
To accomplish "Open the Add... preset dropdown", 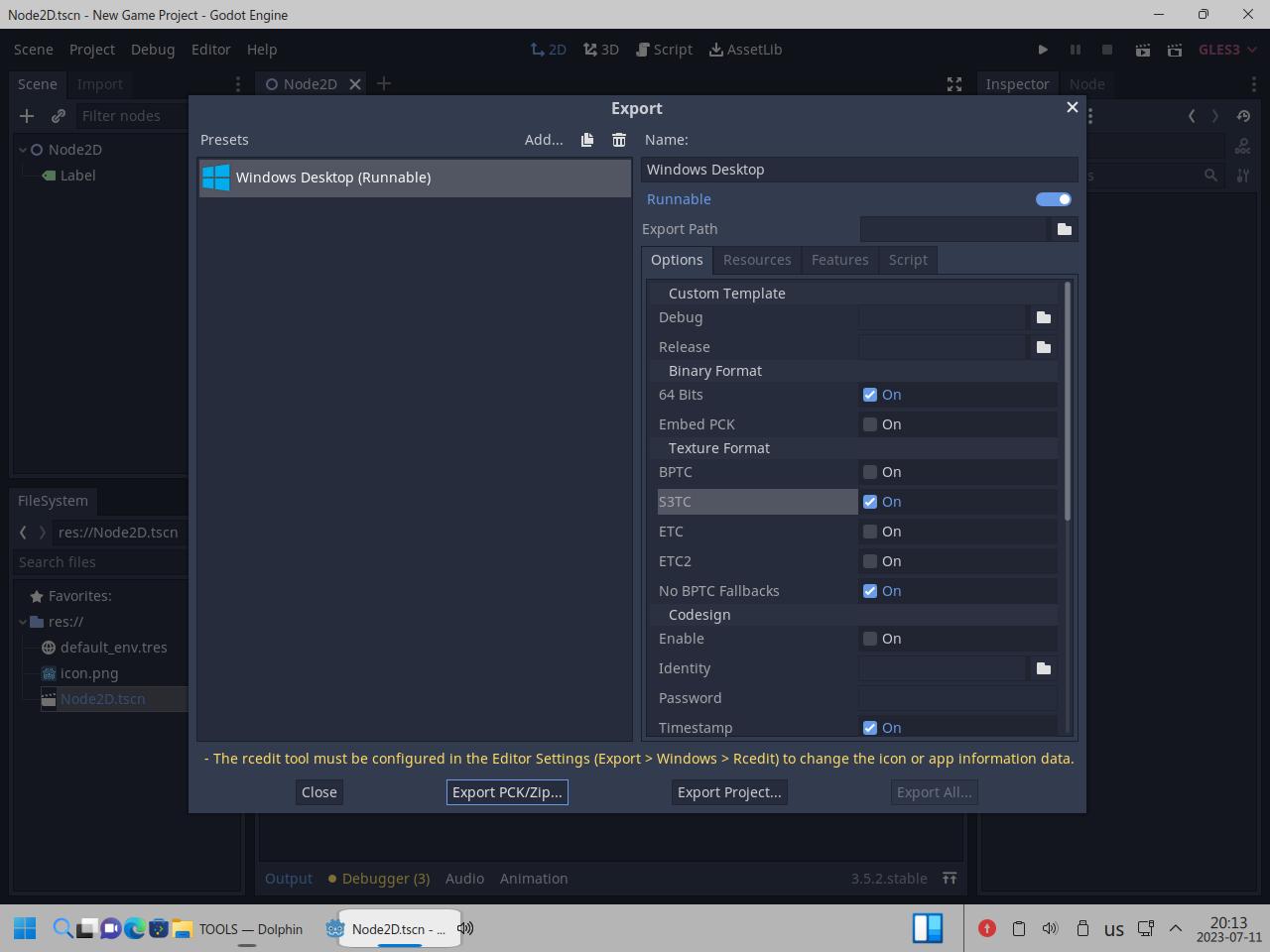I will pos(544,140).
